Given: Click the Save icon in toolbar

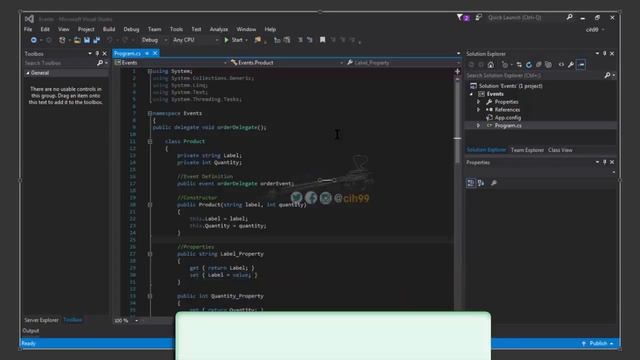Looking at the screenshot, I should pos(87,40).
